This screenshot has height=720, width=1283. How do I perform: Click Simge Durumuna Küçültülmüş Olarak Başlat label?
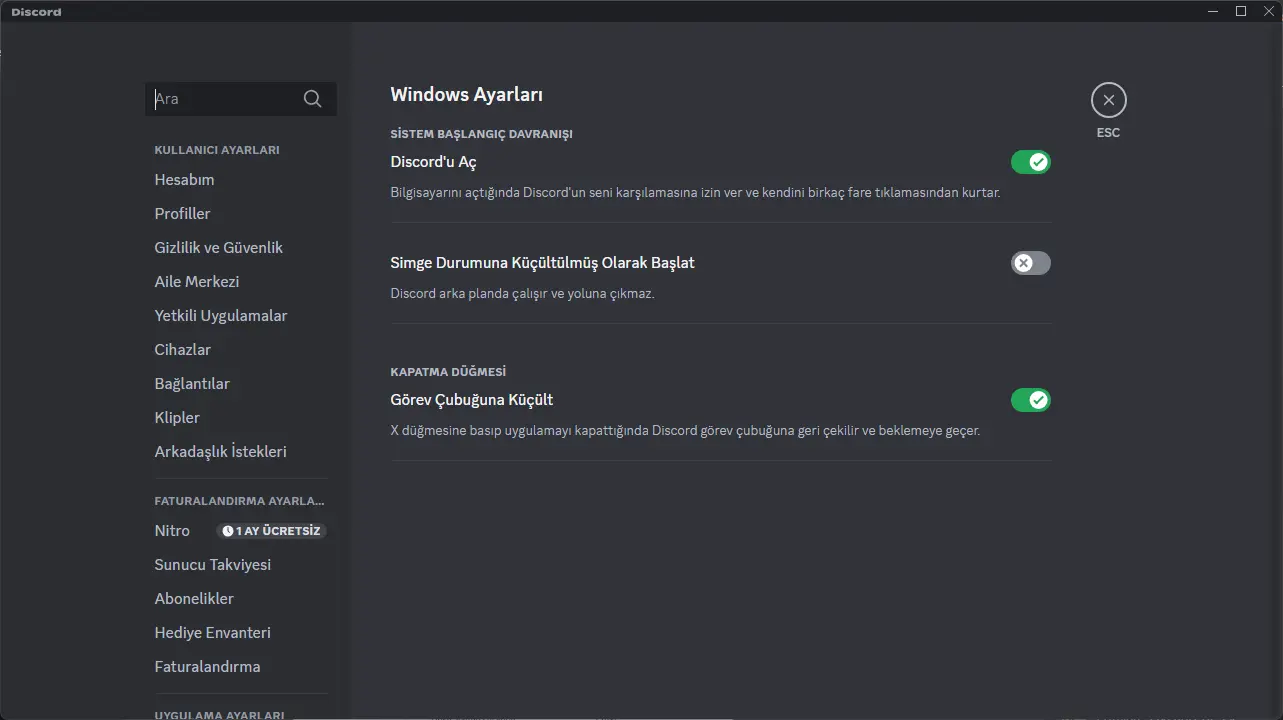point(542,263)
